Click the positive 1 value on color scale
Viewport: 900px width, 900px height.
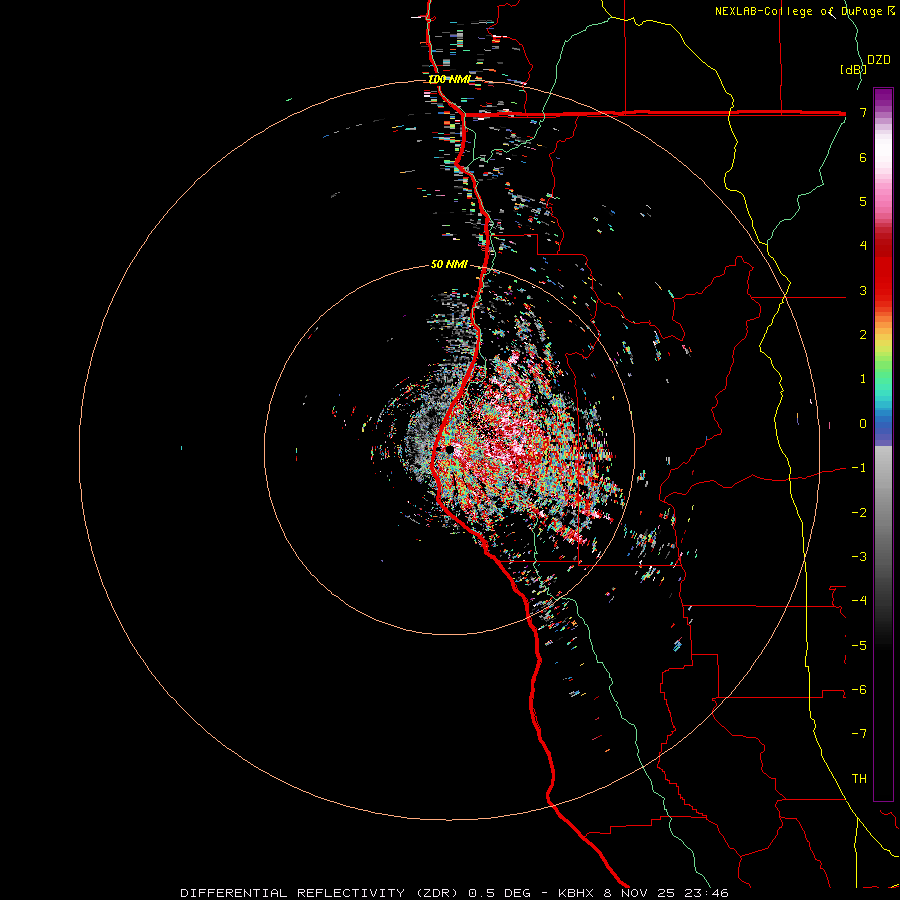coord(863,379)
